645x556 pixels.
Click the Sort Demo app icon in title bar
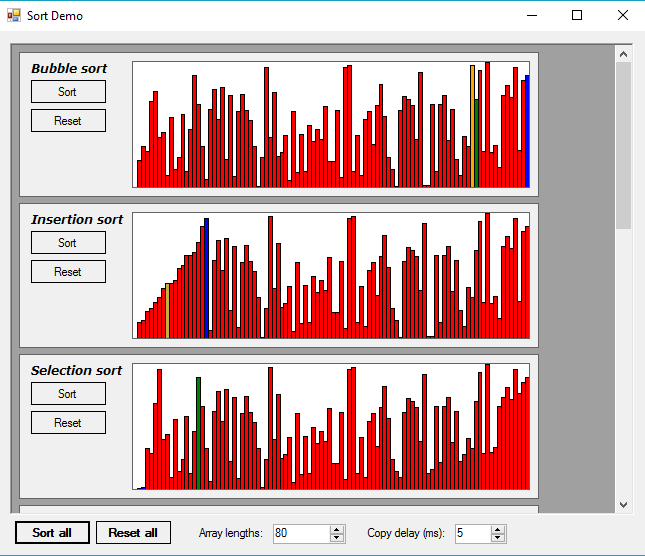click(x=14, y=15)
